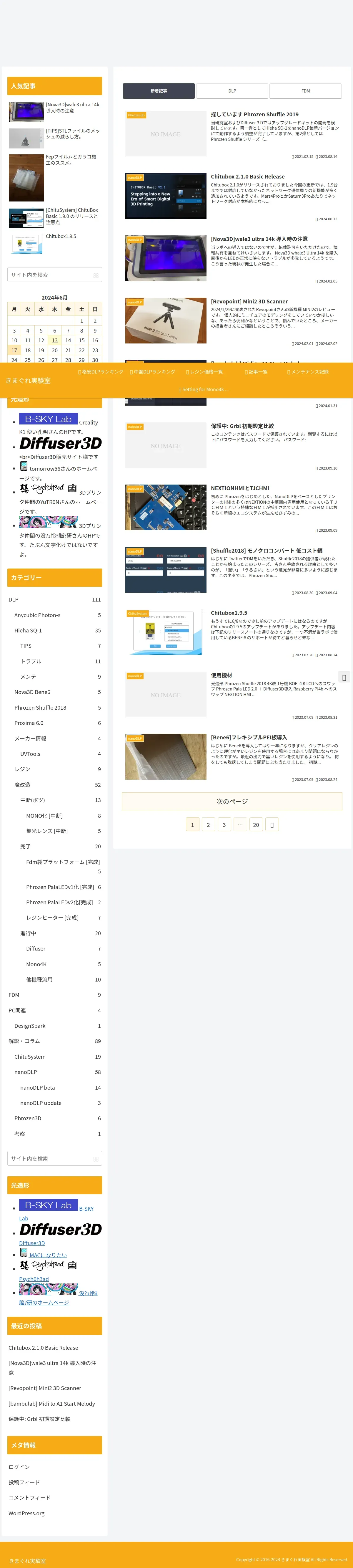Open the メンテナンス記録 menu item
The height and width of the screenshot is (1568, 353).
308,372
